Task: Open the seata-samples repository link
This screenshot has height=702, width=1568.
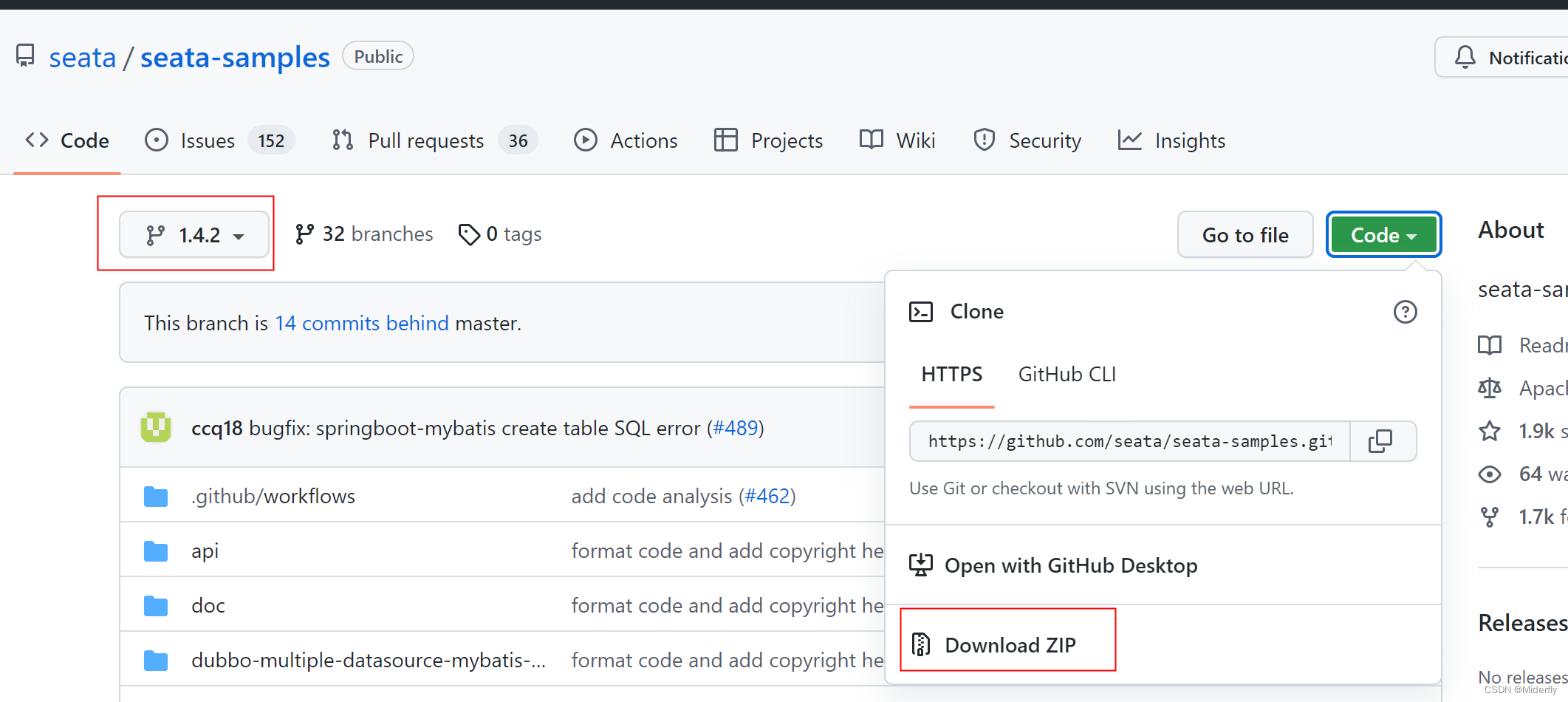Action: click(x=235, y=58)
